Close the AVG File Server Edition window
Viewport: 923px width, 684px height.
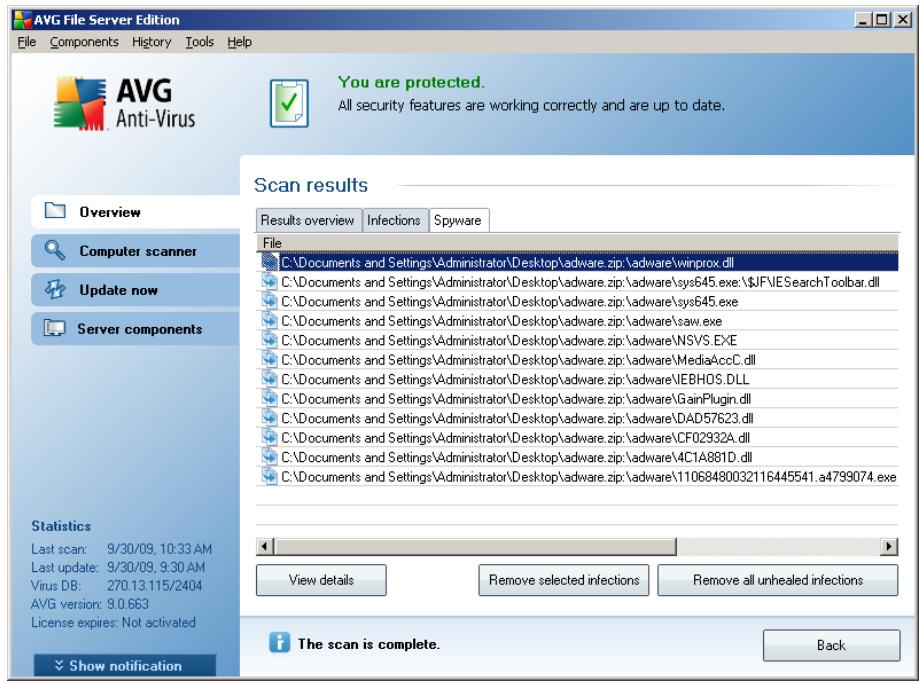pos(903,19)
